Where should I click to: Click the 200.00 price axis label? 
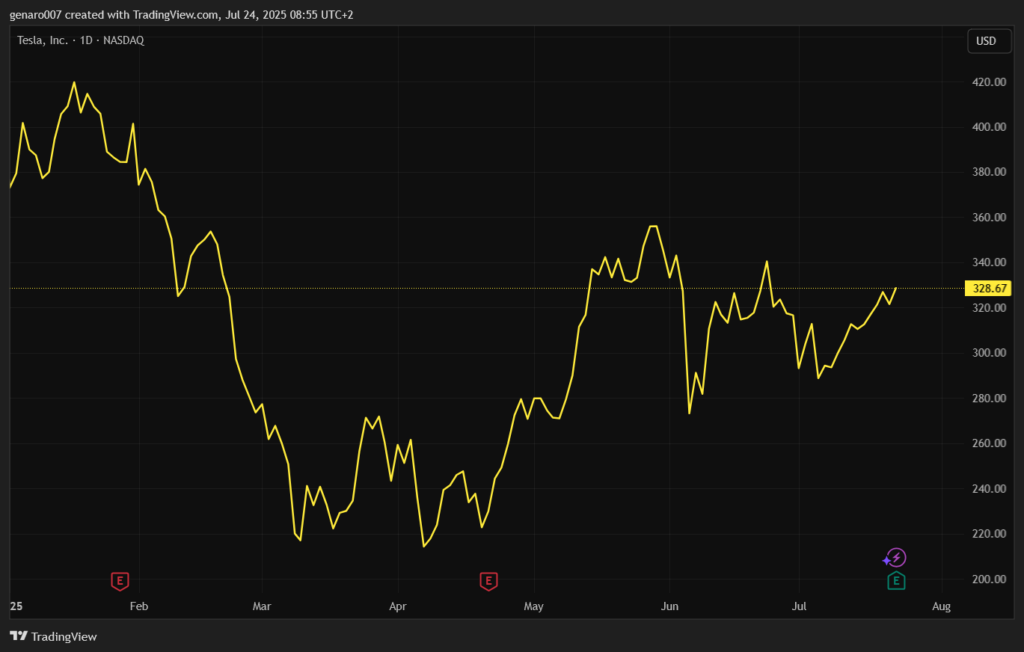(987, 580)
